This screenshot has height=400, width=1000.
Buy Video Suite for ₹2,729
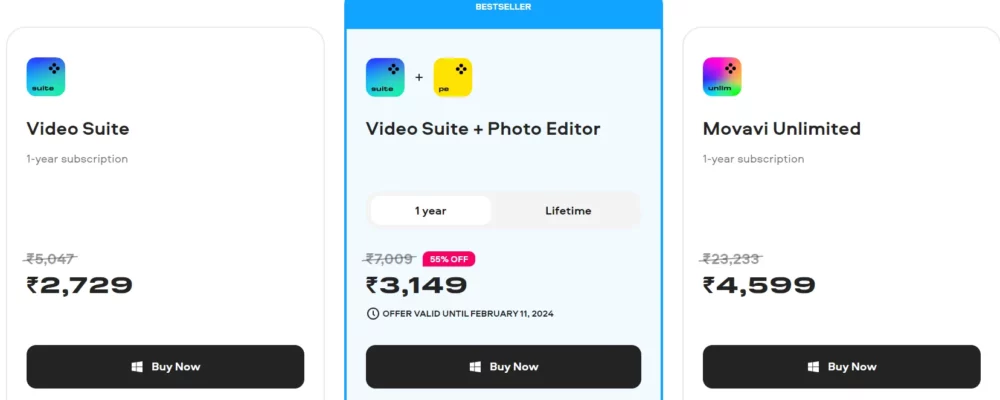[165, 367]
